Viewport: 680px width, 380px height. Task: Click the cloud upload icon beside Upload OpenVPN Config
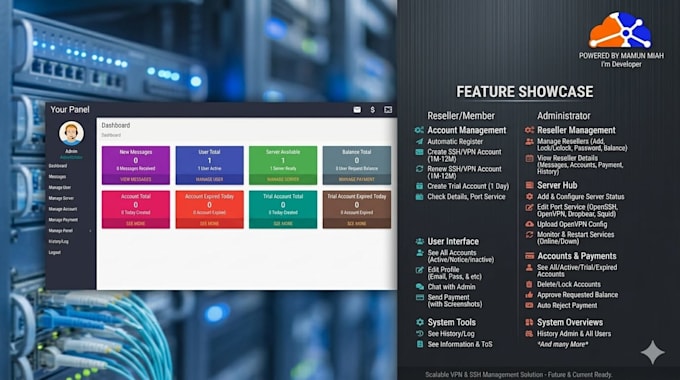pos(530,224)
